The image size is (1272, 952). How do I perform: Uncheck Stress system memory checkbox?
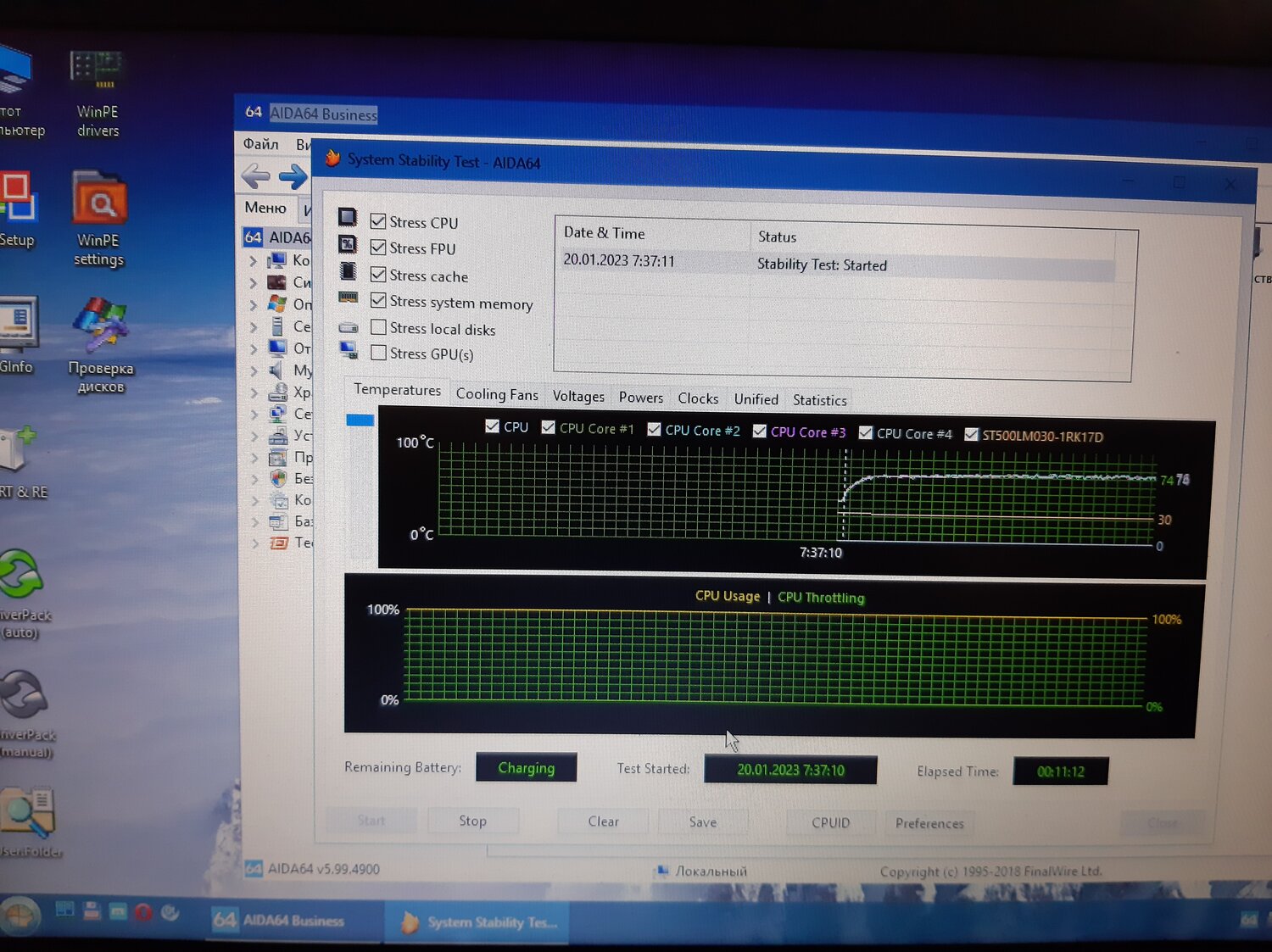coord(378,301)
